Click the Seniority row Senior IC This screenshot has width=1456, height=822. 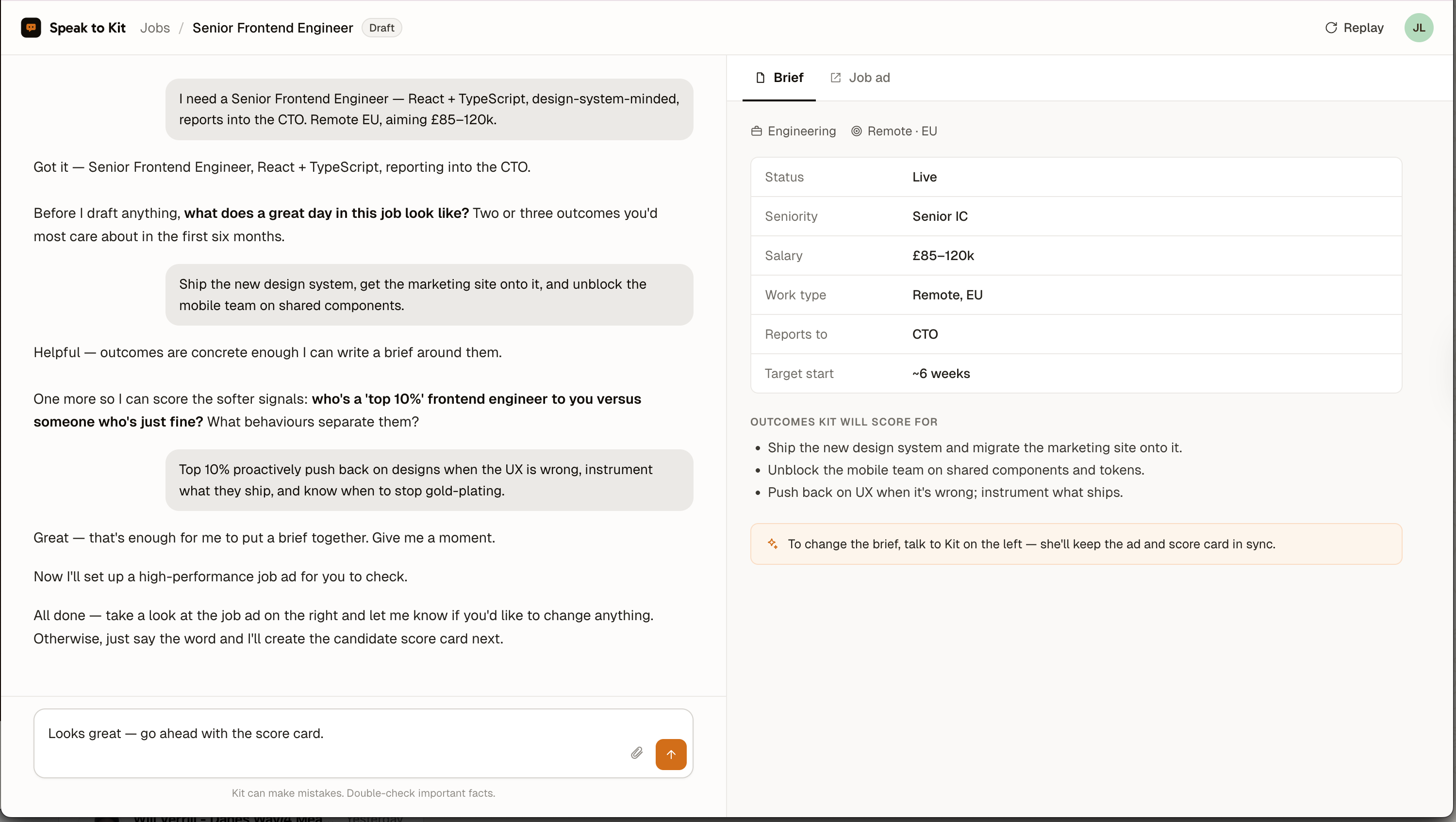pyautogui.click(x=1076, y=216)
